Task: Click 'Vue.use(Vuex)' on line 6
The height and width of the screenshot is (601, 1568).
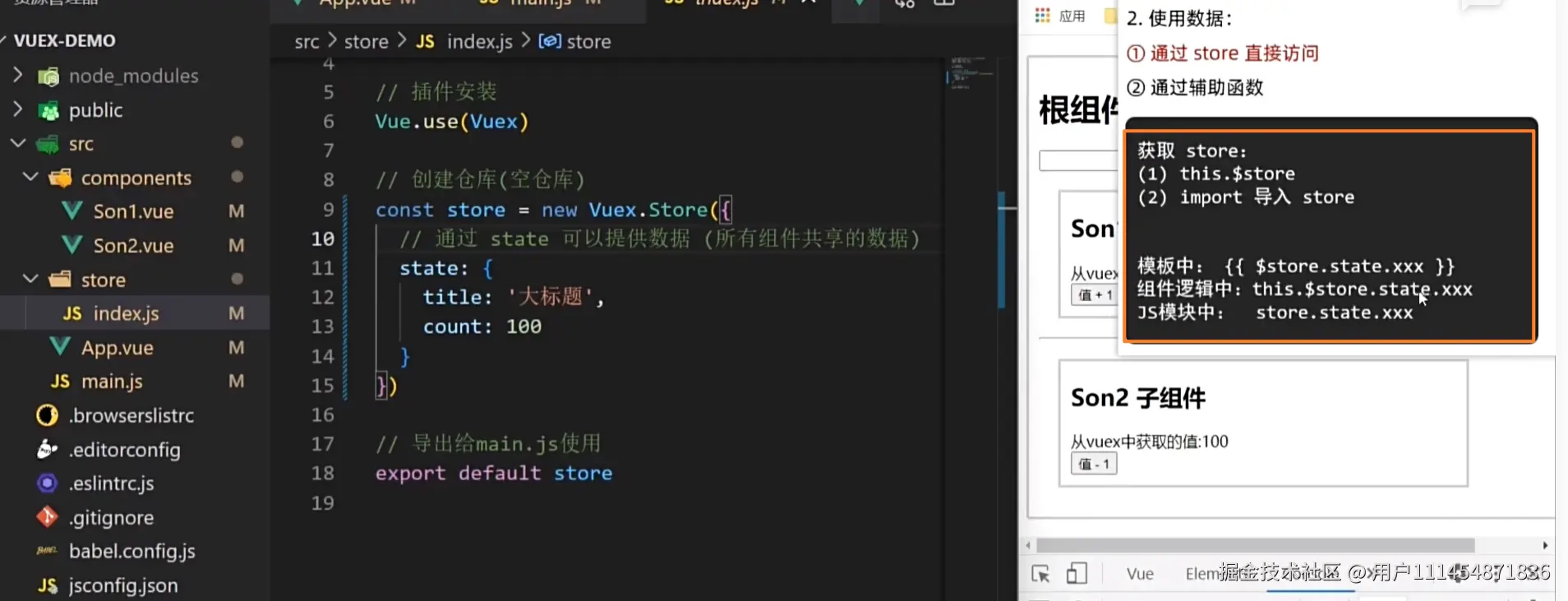Action: 452,122
